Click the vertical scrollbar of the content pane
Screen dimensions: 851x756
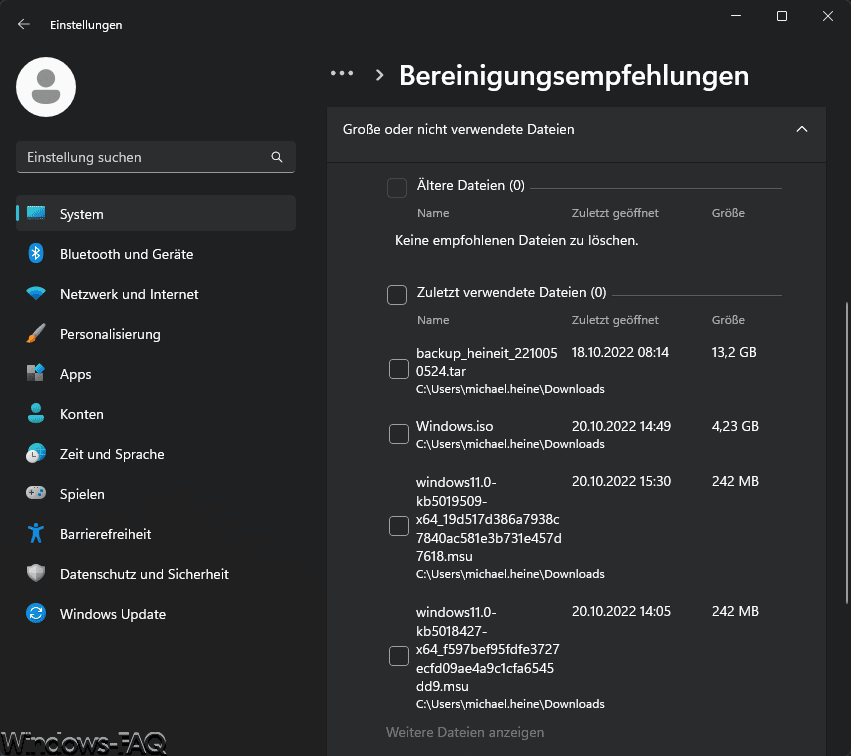coord(847,453)
